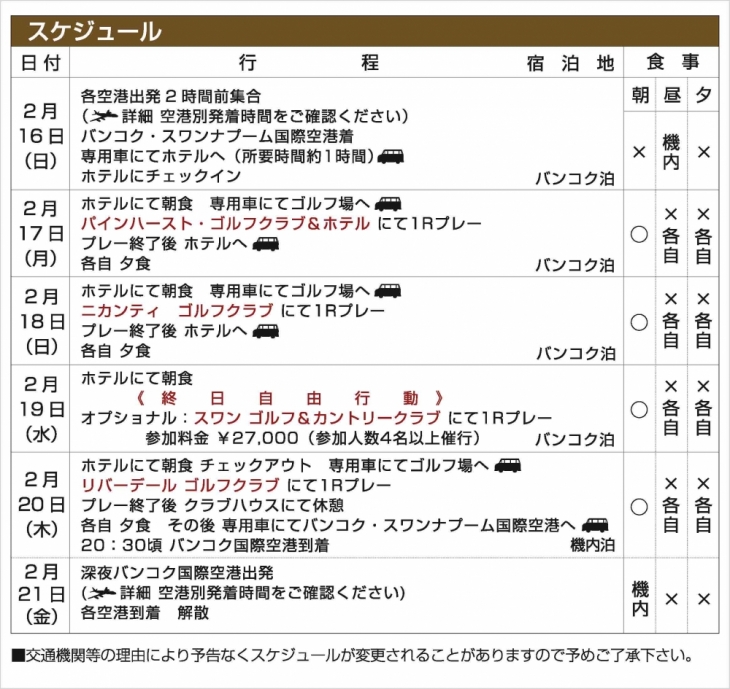Viewport: 730px width, 689px height.
Task: Click the van icon after ゴルフ場へ on Feb 18
Action: point(388,291)
